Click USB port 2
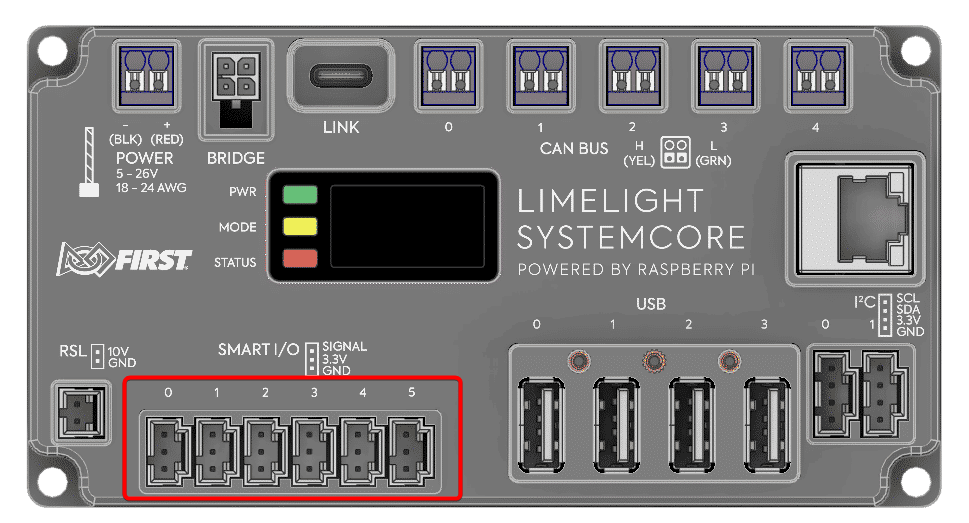 click(x=692, y=425)
